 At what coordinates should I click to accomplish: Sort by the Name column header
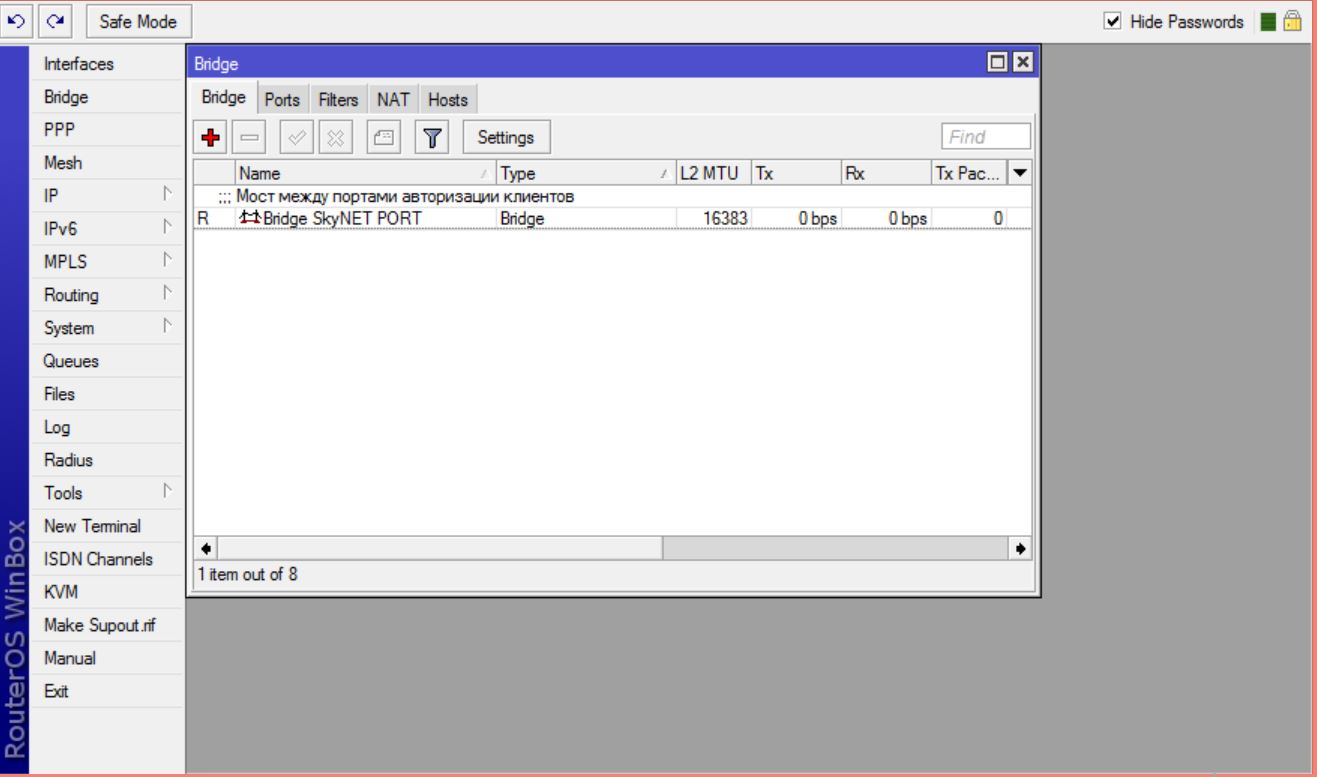click(x=365, y=172)
